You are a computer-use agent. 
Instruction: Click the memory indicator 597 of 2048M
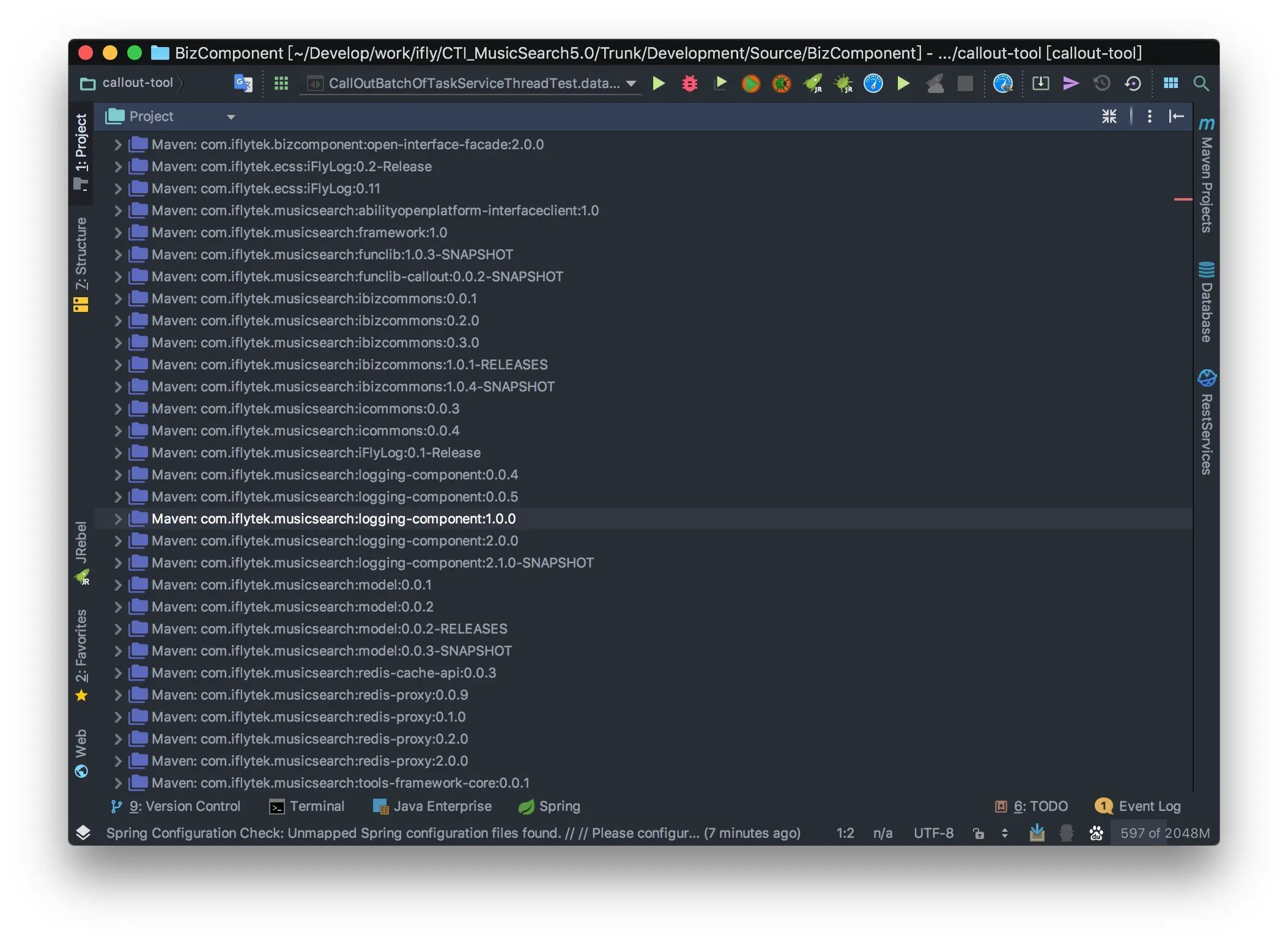pos(1164,833)
